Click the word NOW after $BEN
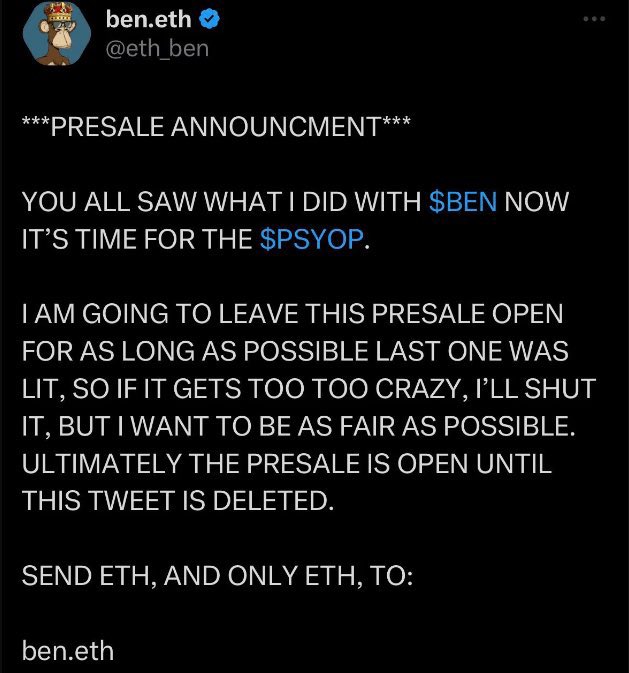Viewport: 629px width, 673px height. (537, 201)
